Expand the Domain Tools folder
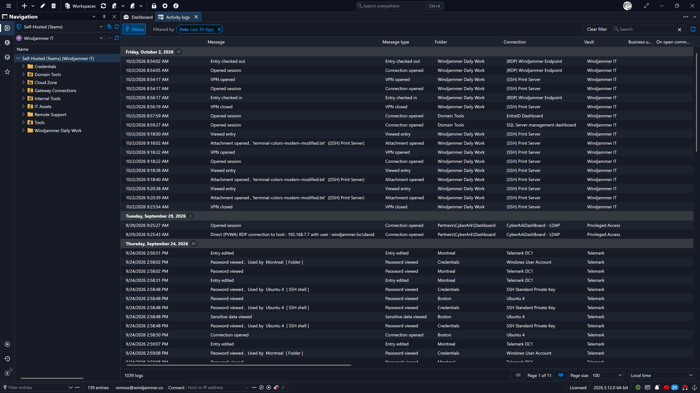700x393 pixels. (23, 75)
